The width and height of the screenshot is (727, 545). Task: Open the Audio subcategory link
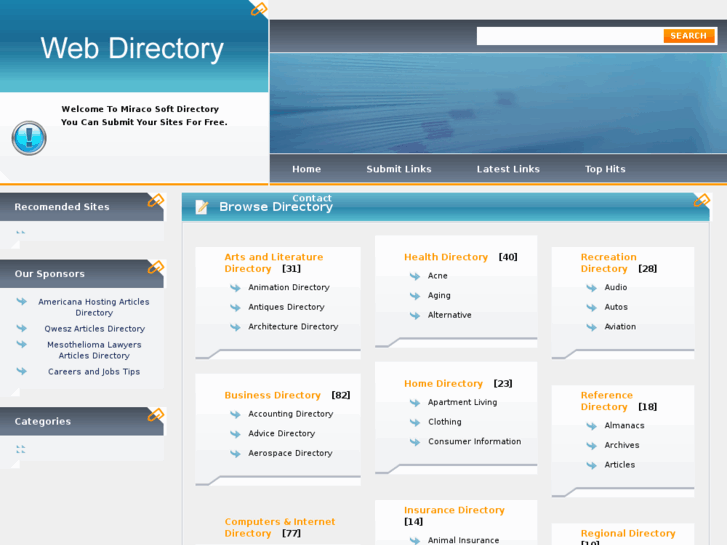(x=616, y=287)
